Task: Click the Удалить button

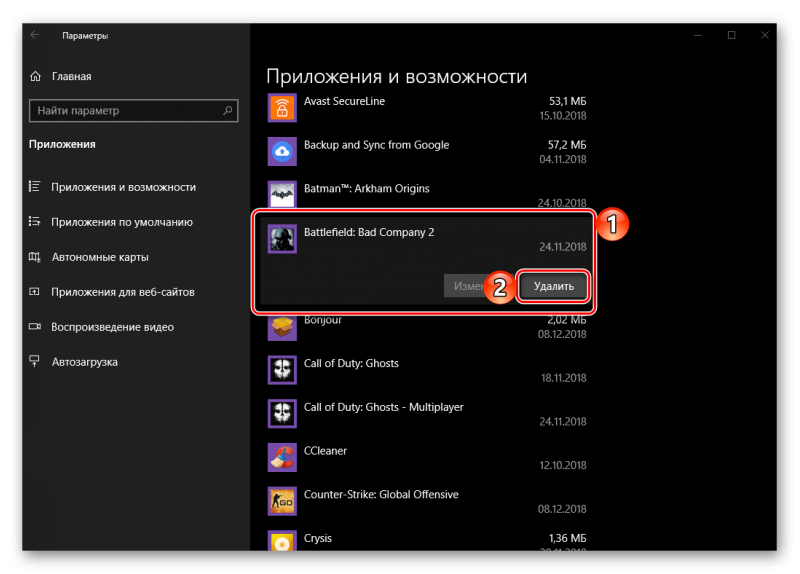Action: pos(554,286)
